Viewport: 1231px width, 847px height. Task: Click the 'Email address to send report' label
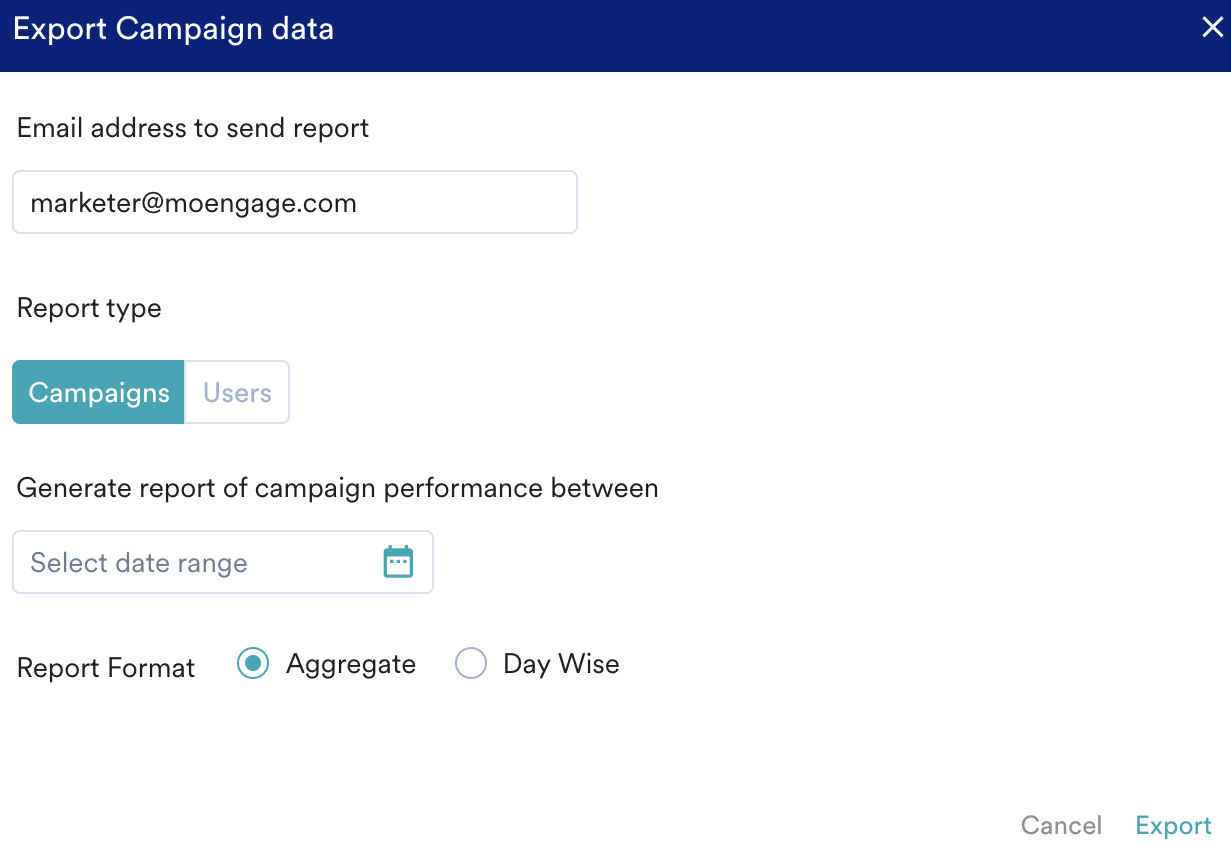pyautogui.click(x=193, y=128)
